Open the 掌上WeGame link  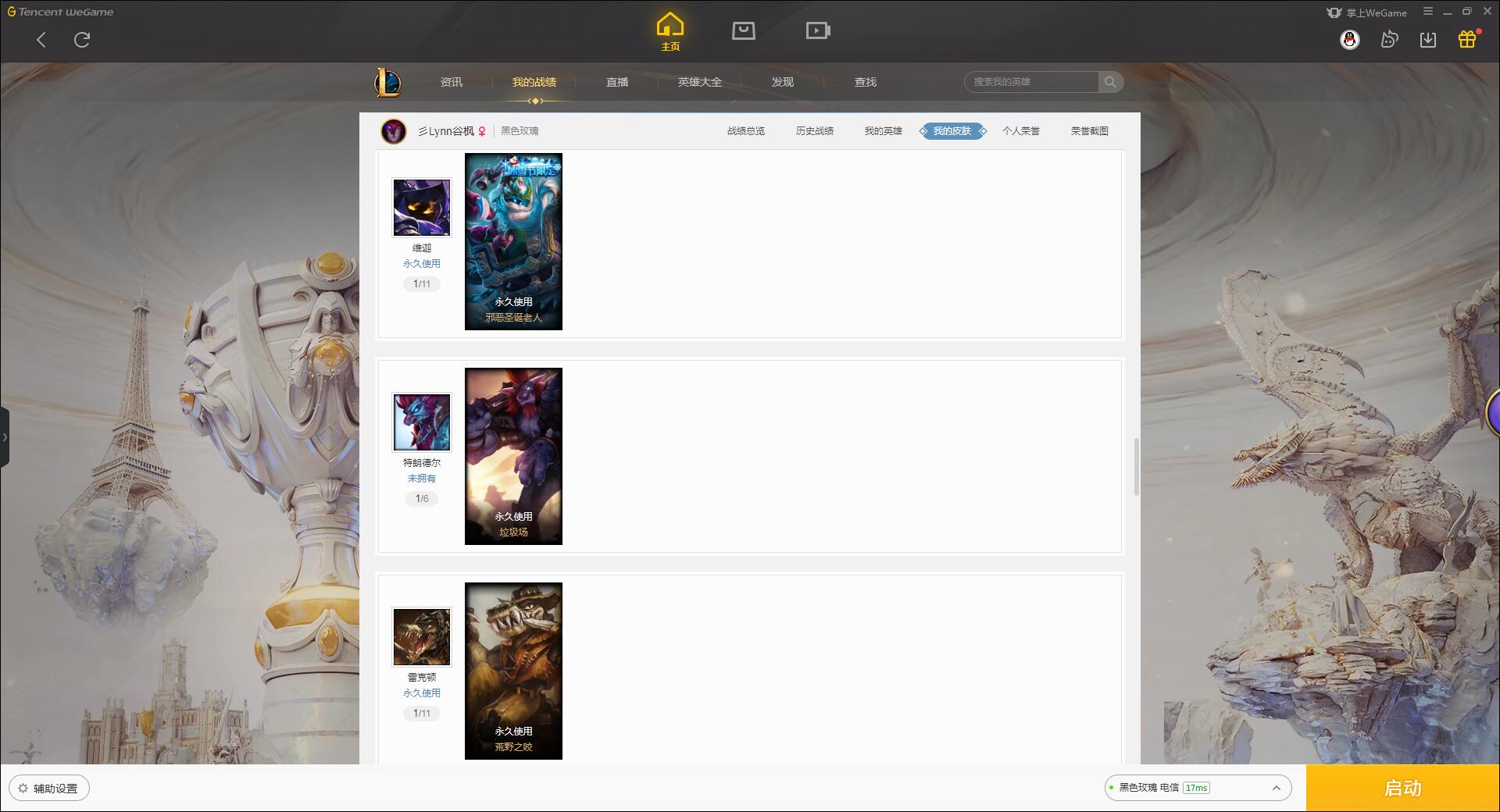pyautogui.click(x=1367, y=12)
